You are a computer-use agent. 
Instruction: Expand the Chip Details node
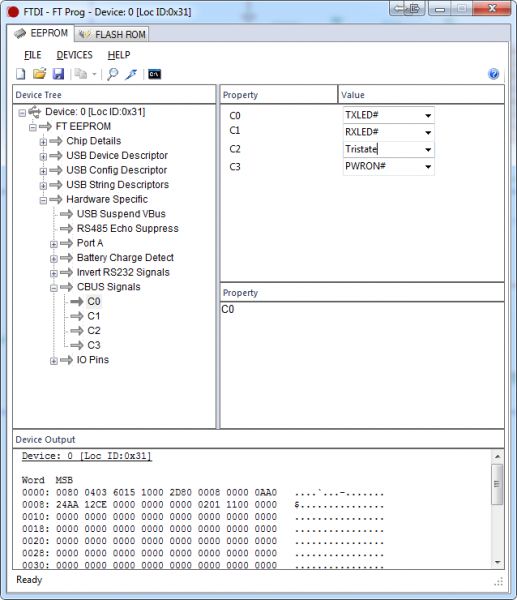pyautogui.click(x=43, y=142)
